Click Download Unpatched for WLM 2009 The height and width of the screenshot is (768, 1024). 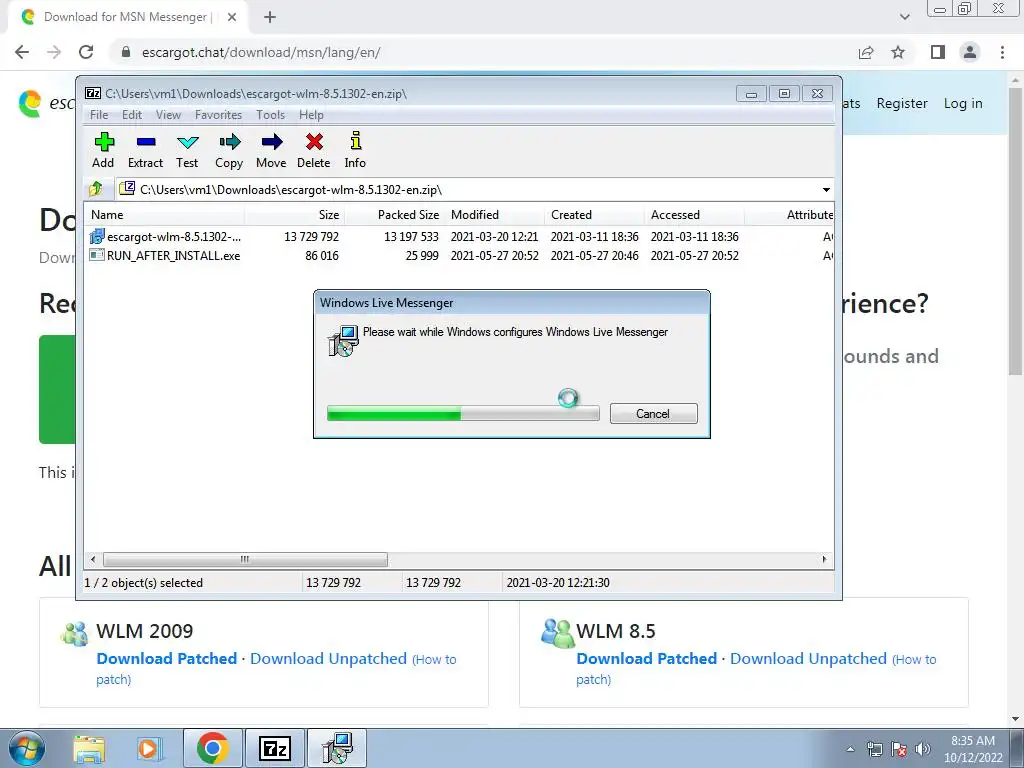[328, 658]
